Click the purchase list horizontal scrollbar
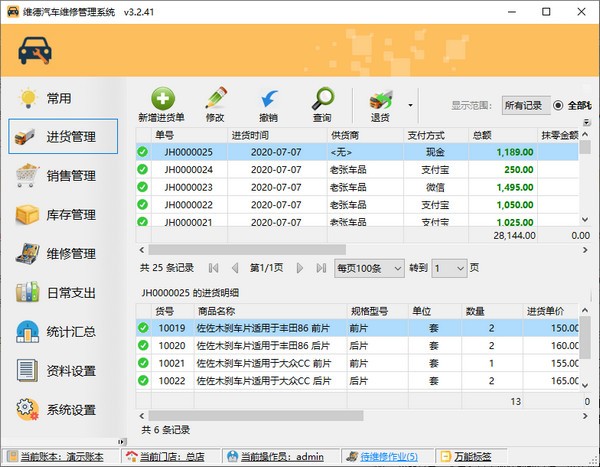The image size is (600, 467). coord(250,249)
